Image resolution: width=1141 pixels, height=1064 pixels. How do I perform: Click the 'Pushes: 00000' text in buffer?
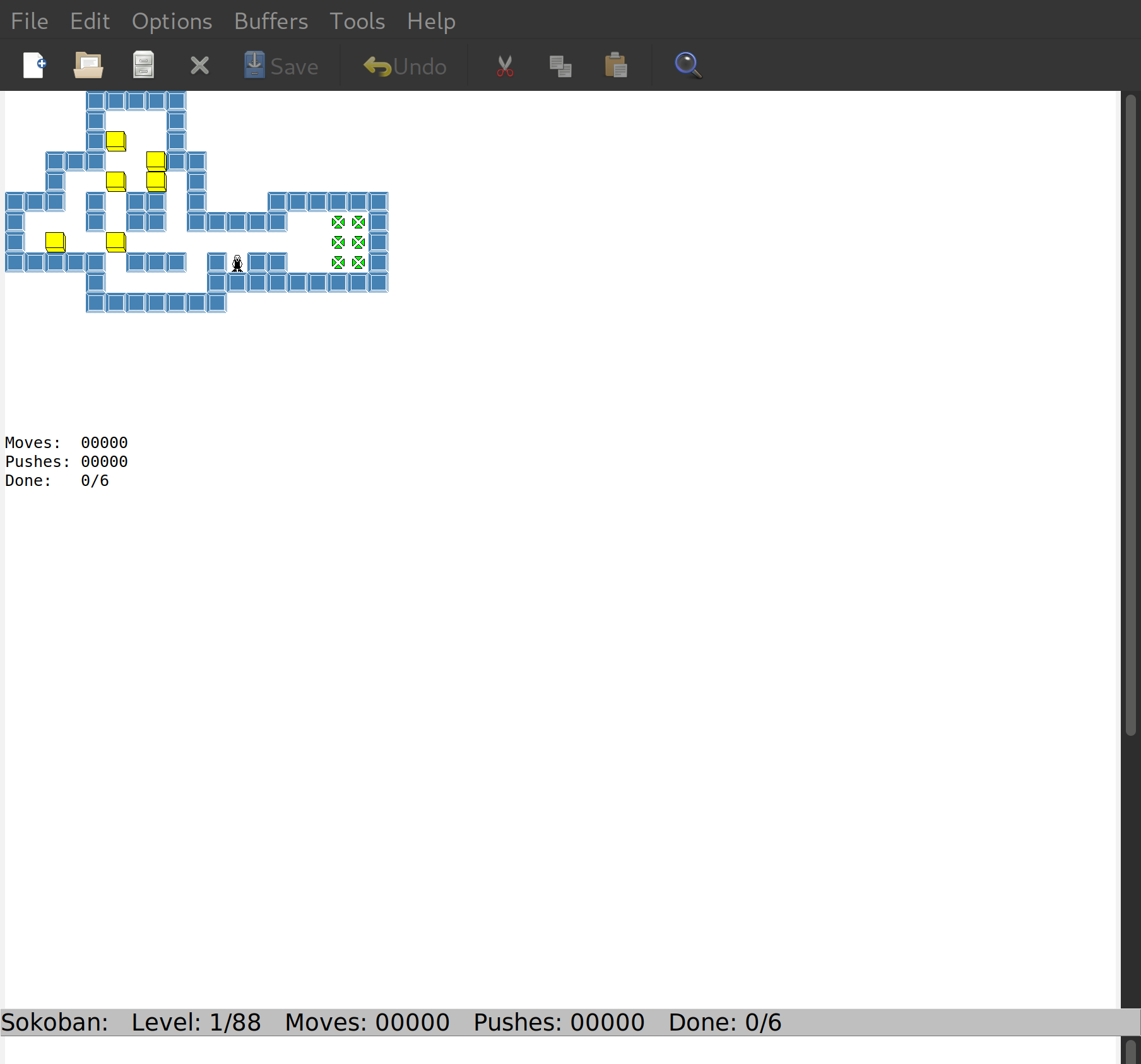coord(66,461)
